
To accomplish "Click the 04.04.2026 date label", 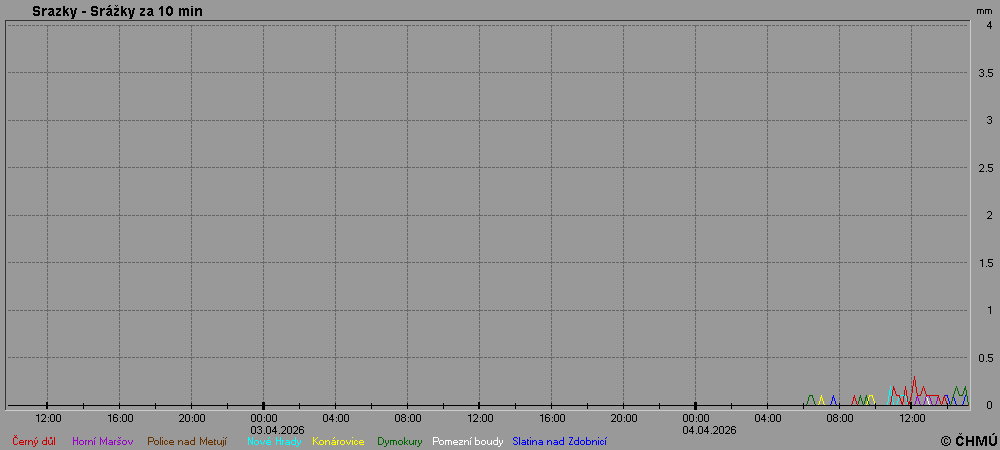I will [x=709, y=430].
